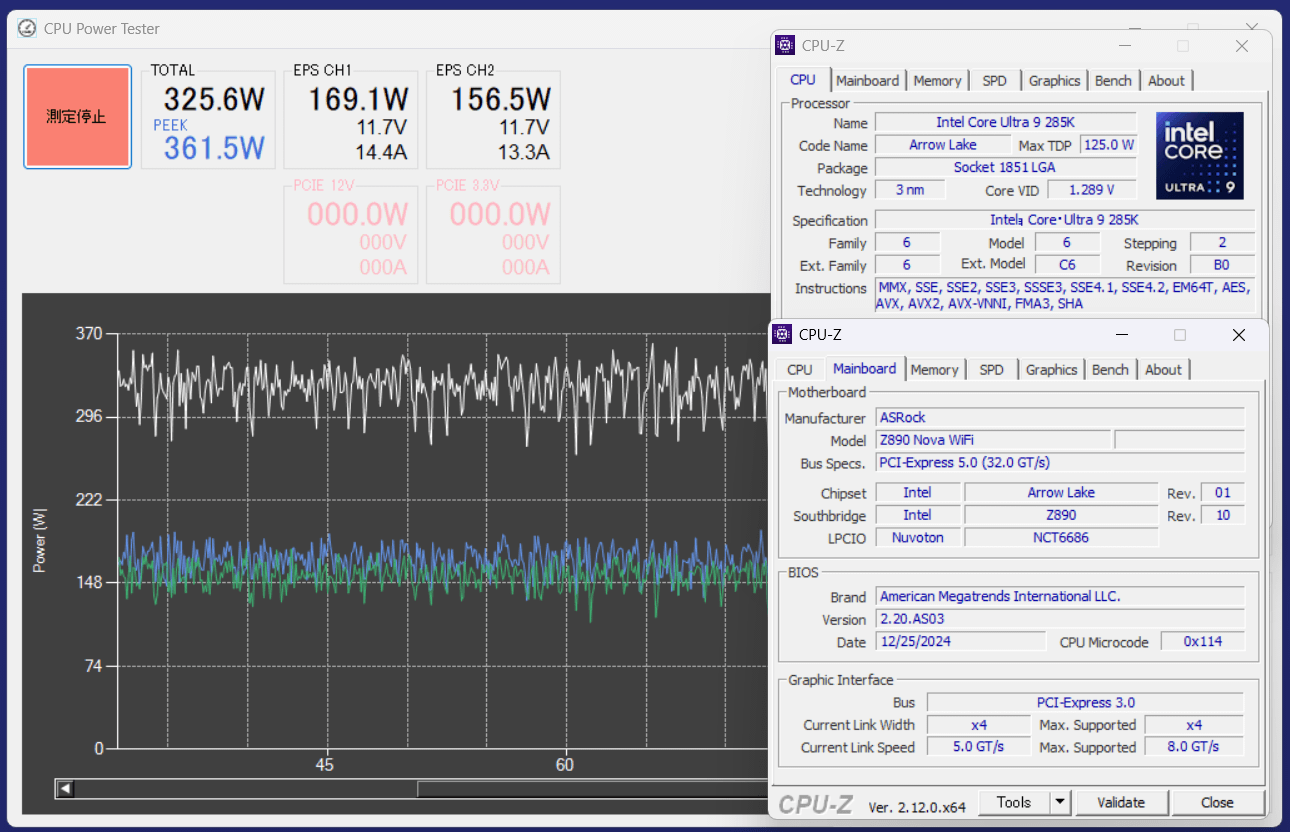Screen dimensions: 1290x832
Task: Open Graphics tab in front CPU-Z window
Action: click(x=1052, y=370)
